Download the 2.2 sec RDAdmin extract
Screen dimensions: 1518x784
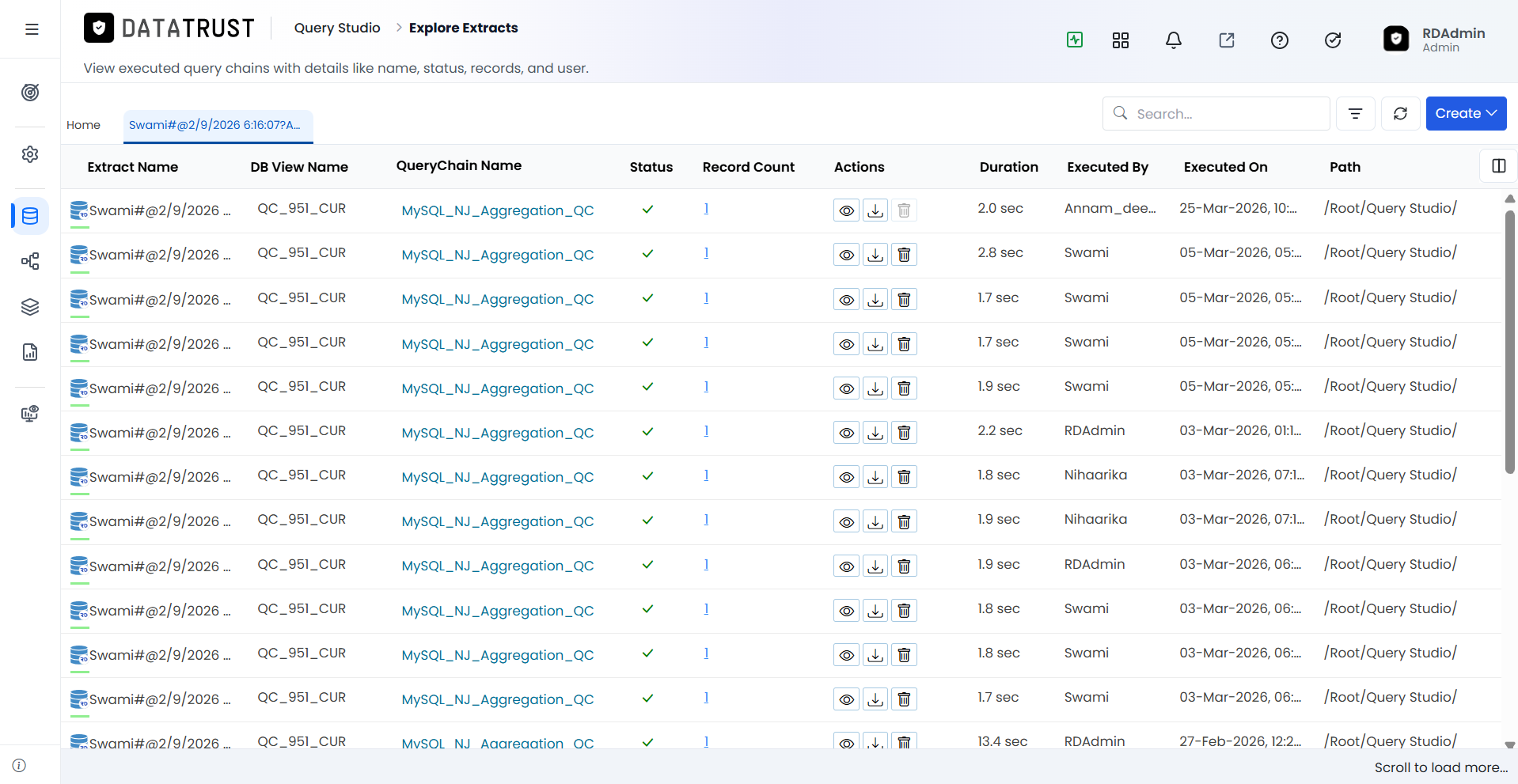875,433
